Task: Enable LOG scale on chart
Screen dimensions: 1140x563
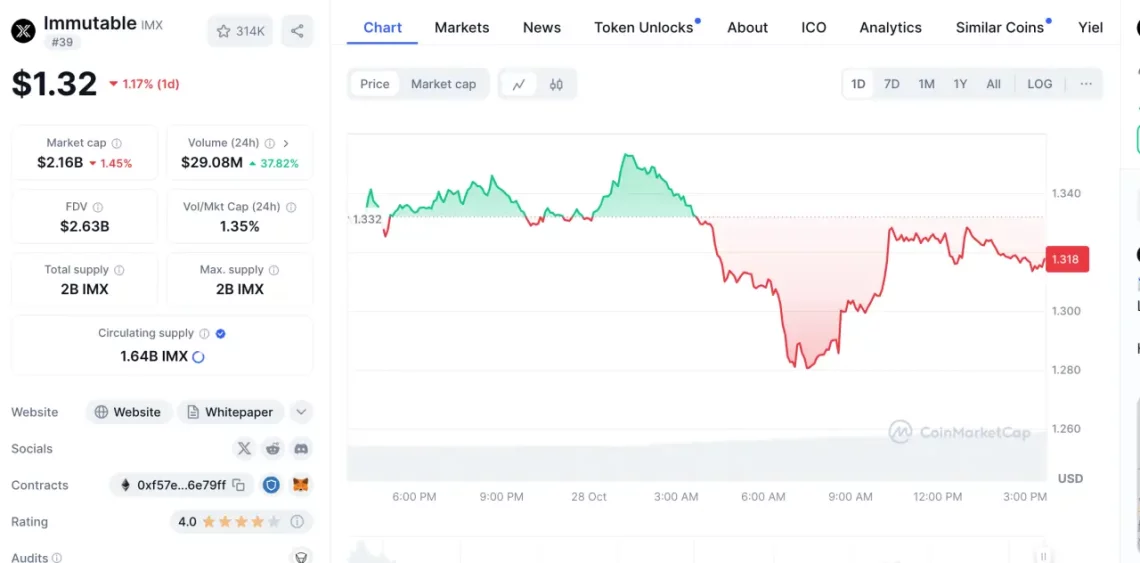Action: 1039,84
